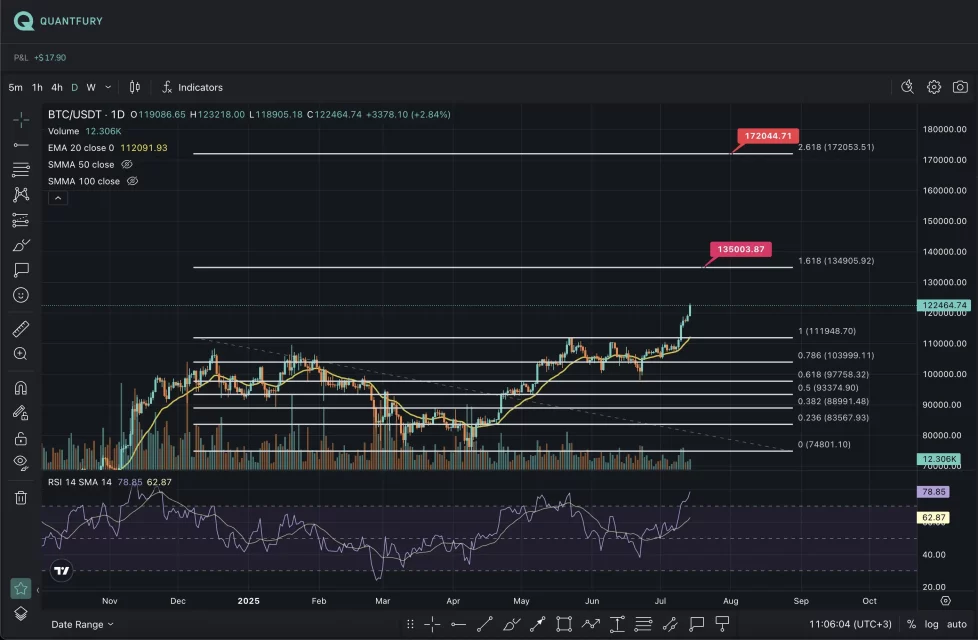Select the 5m timeframe

(x=15, y=87)
